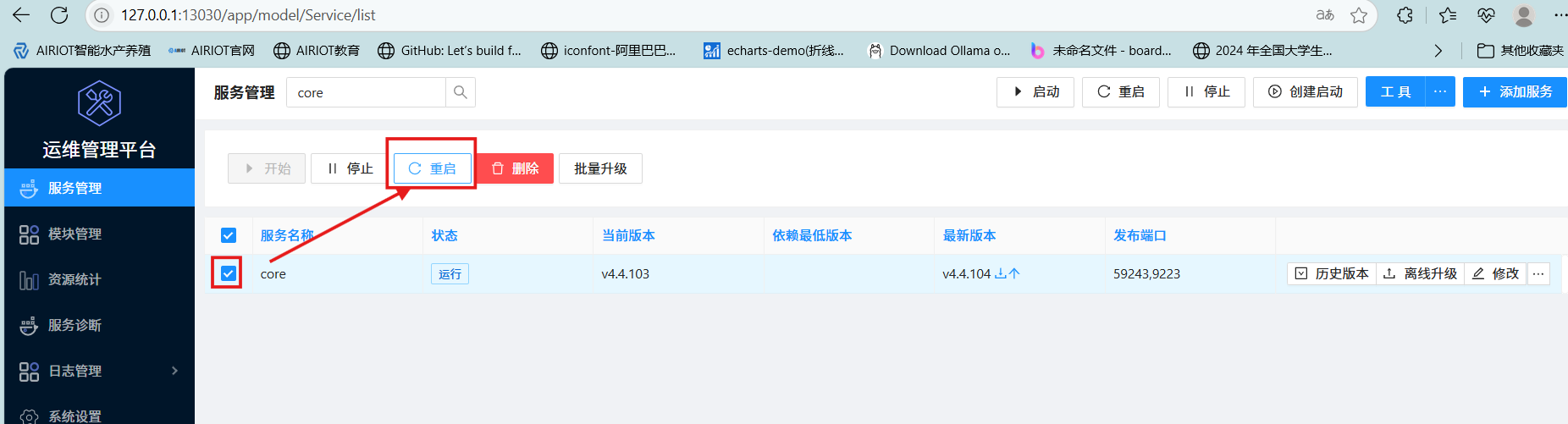Image resolution: width=1568 pixels, height=424 pixels.
Task: Click the red 删除 button
Action: point(515,168)
